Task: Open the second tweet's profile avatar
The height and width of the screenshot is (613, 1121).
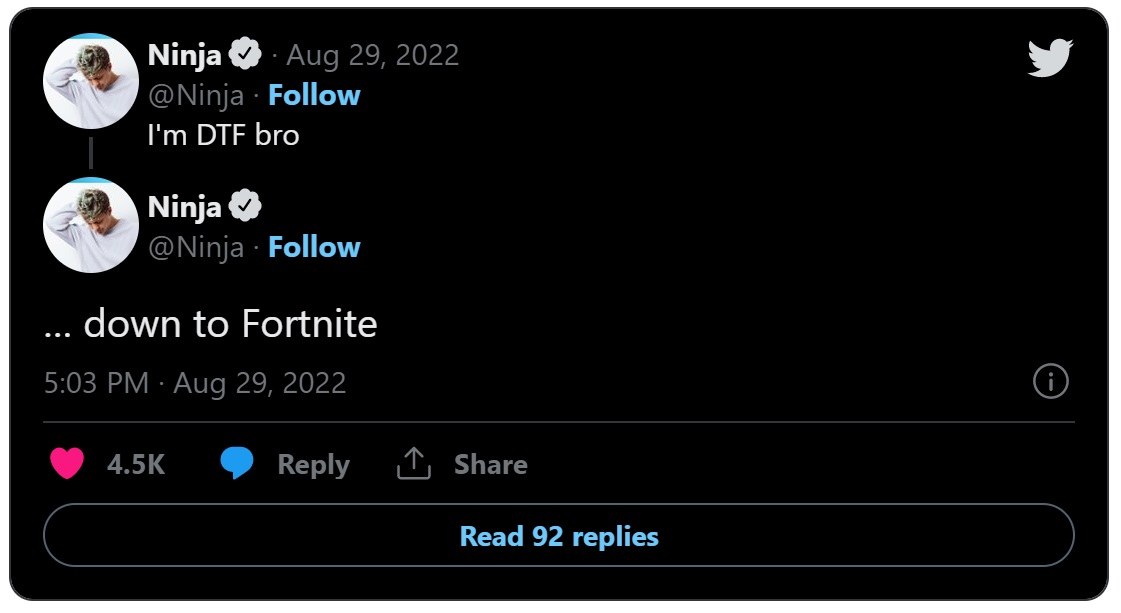Action: click(90, 226)
